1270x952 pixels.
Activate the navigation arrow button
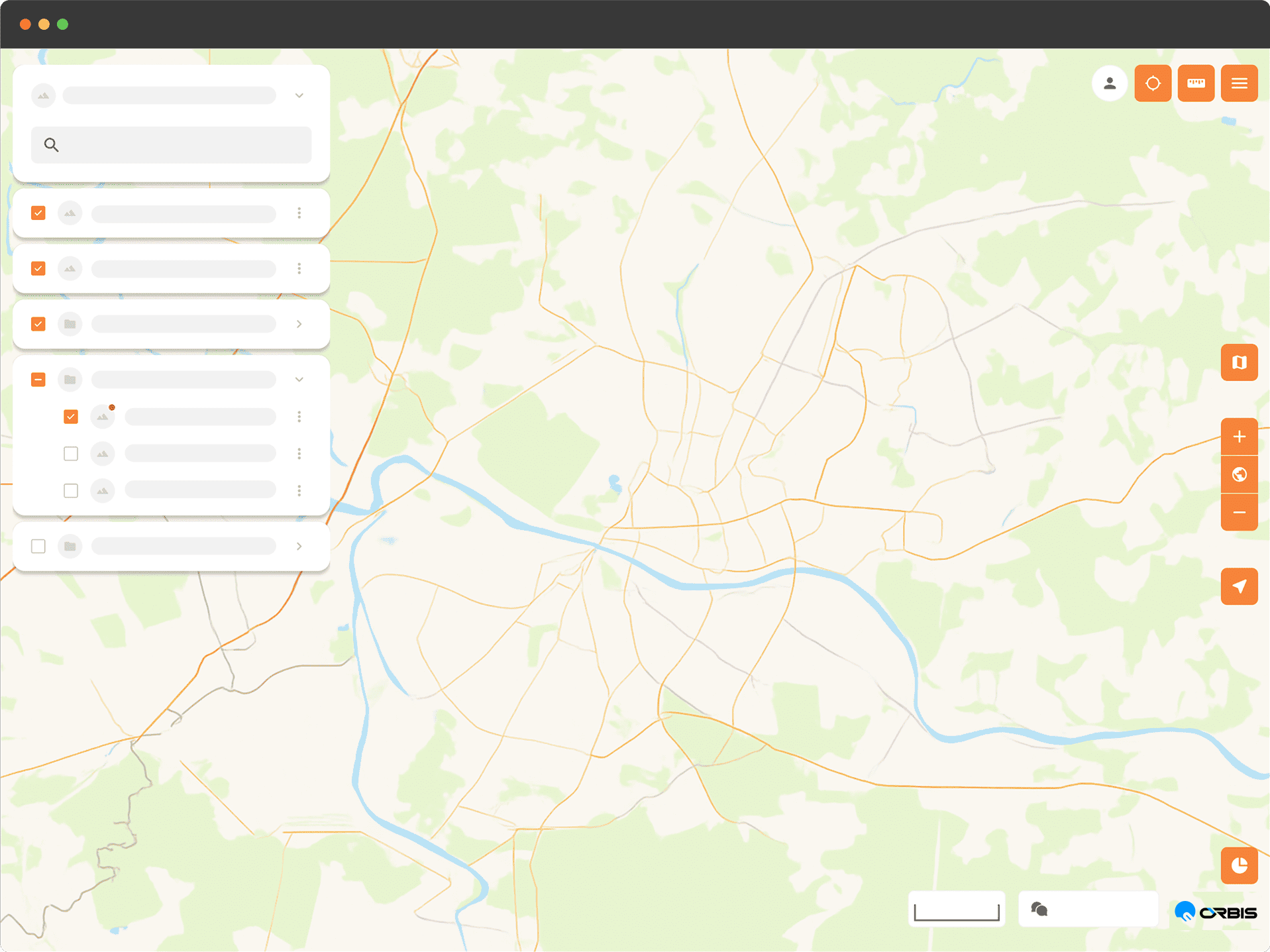click(1239, 586)
